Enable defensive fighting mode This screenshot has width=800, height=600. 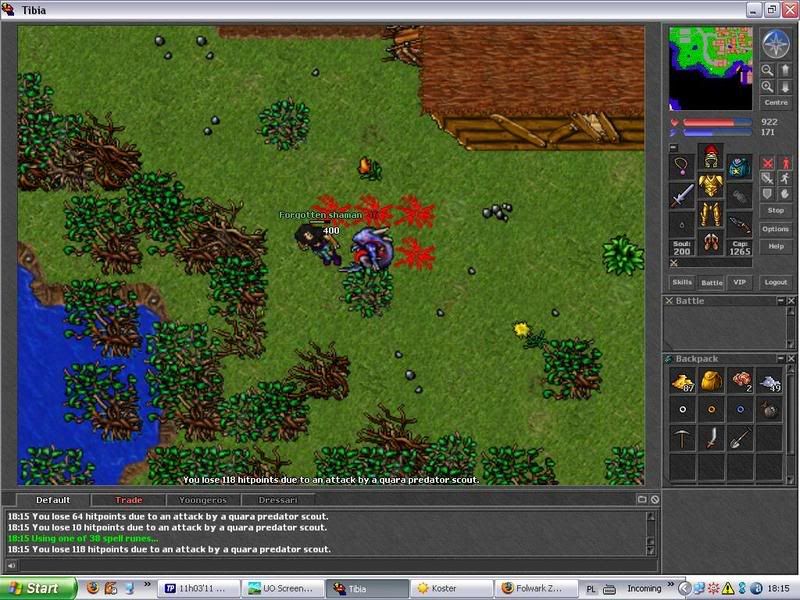[767, 194]
